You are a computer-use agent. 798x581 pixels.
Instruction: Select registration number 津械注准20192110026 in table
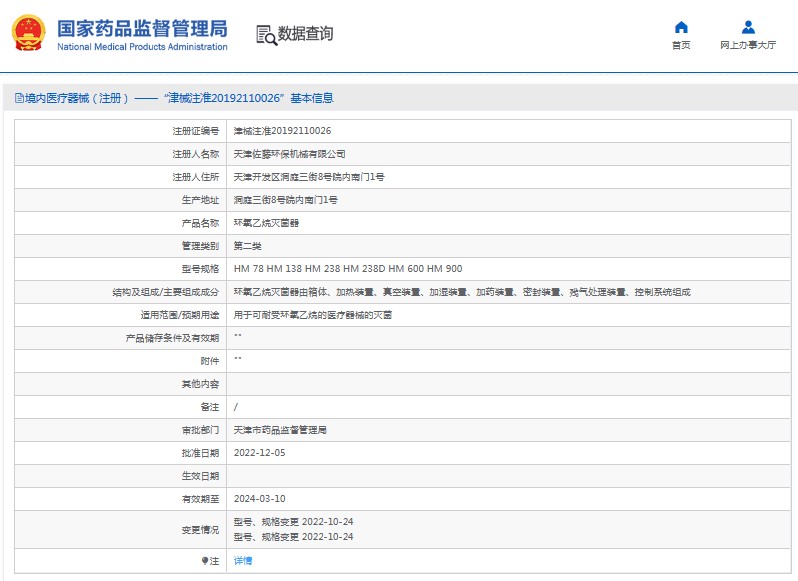282,131
